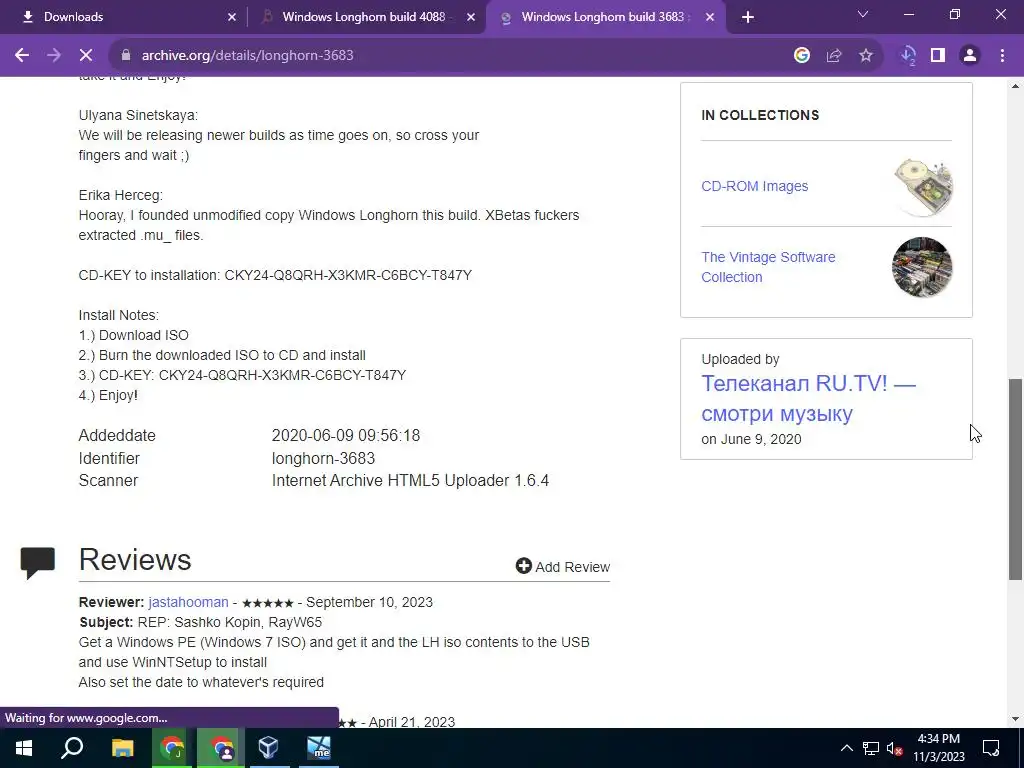Screen dimensions: 1024x768
Task: Click the CD-ROM Images thumbnail
Action: tap(922, 187)
